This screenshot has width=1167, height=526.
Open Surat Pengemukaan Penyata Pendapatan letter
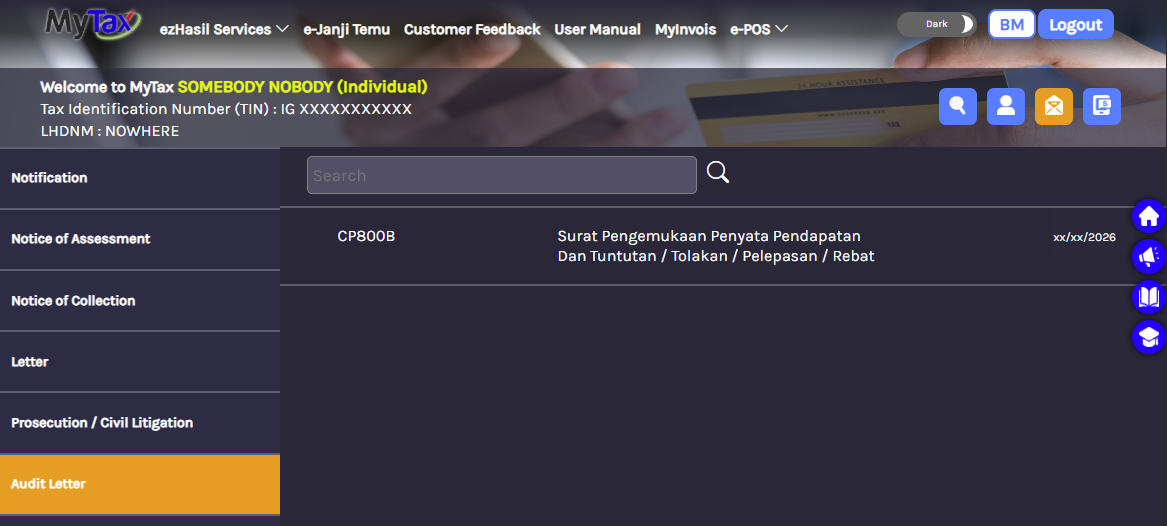[x=715, y=246]
